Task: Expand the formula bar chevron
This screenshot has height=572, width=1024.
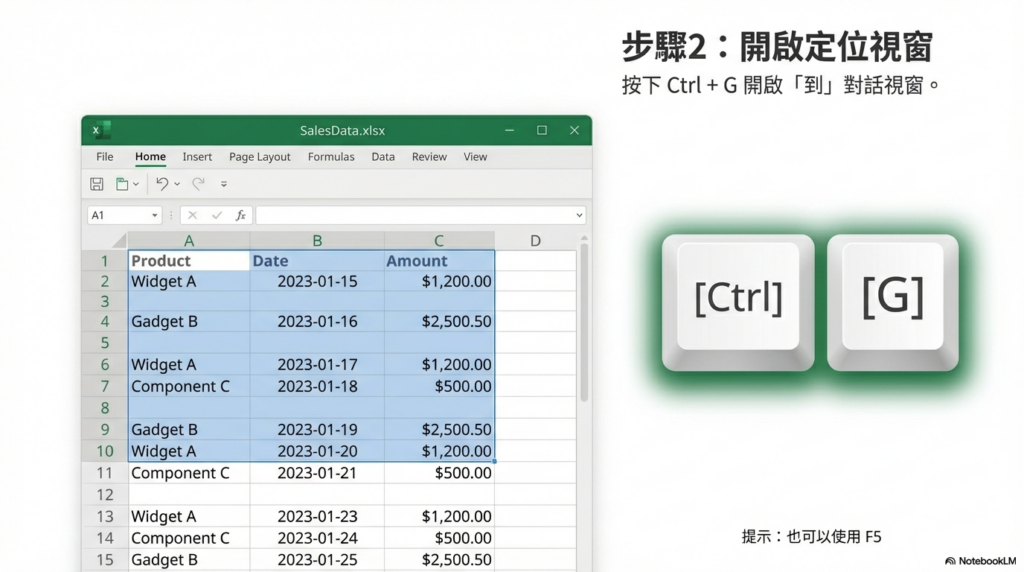Action: [579, 215]
